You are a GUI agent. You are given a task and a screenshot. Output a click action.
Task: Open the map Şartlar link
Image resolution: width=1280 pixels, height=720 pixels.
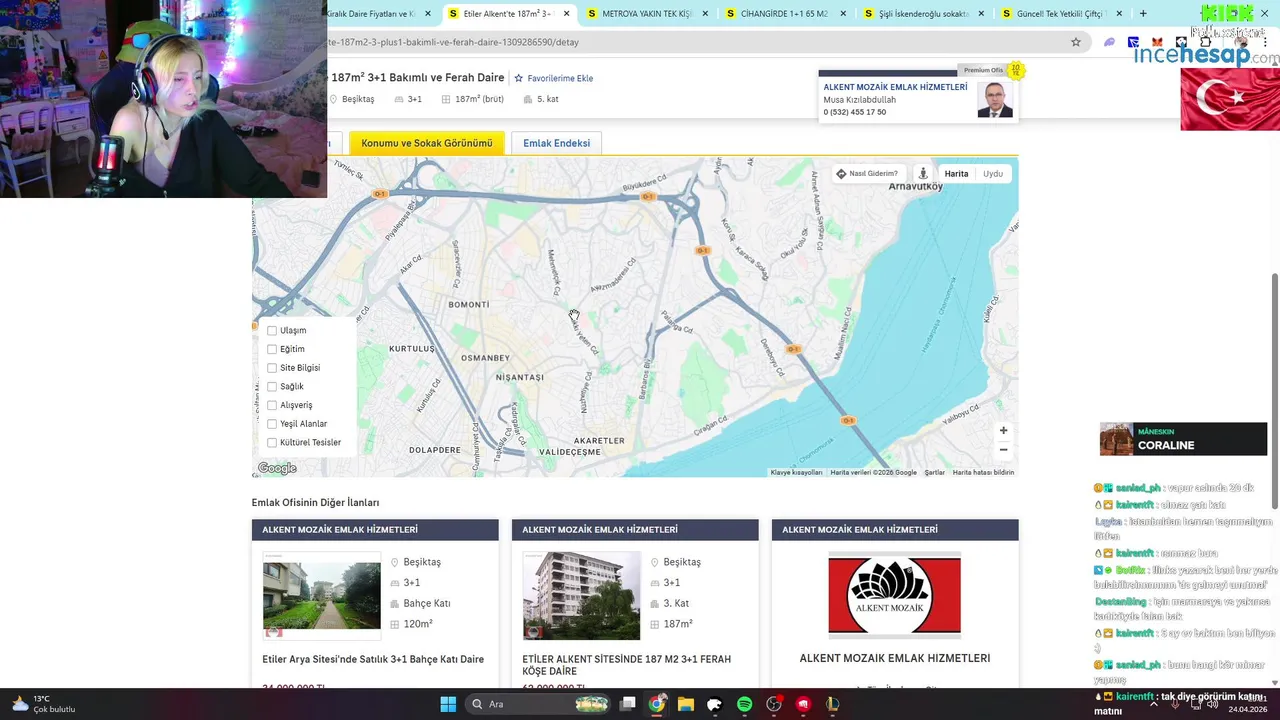pos(934,472)
